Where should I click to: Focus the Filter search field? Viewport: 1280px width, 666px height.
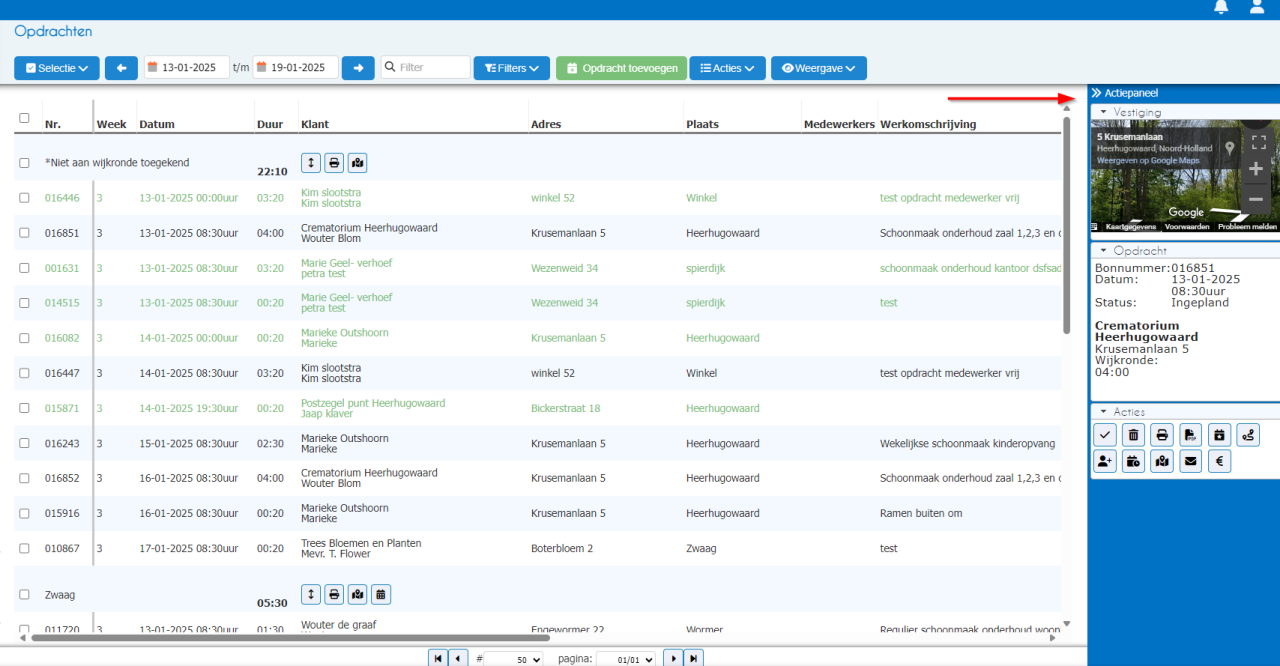425,68
